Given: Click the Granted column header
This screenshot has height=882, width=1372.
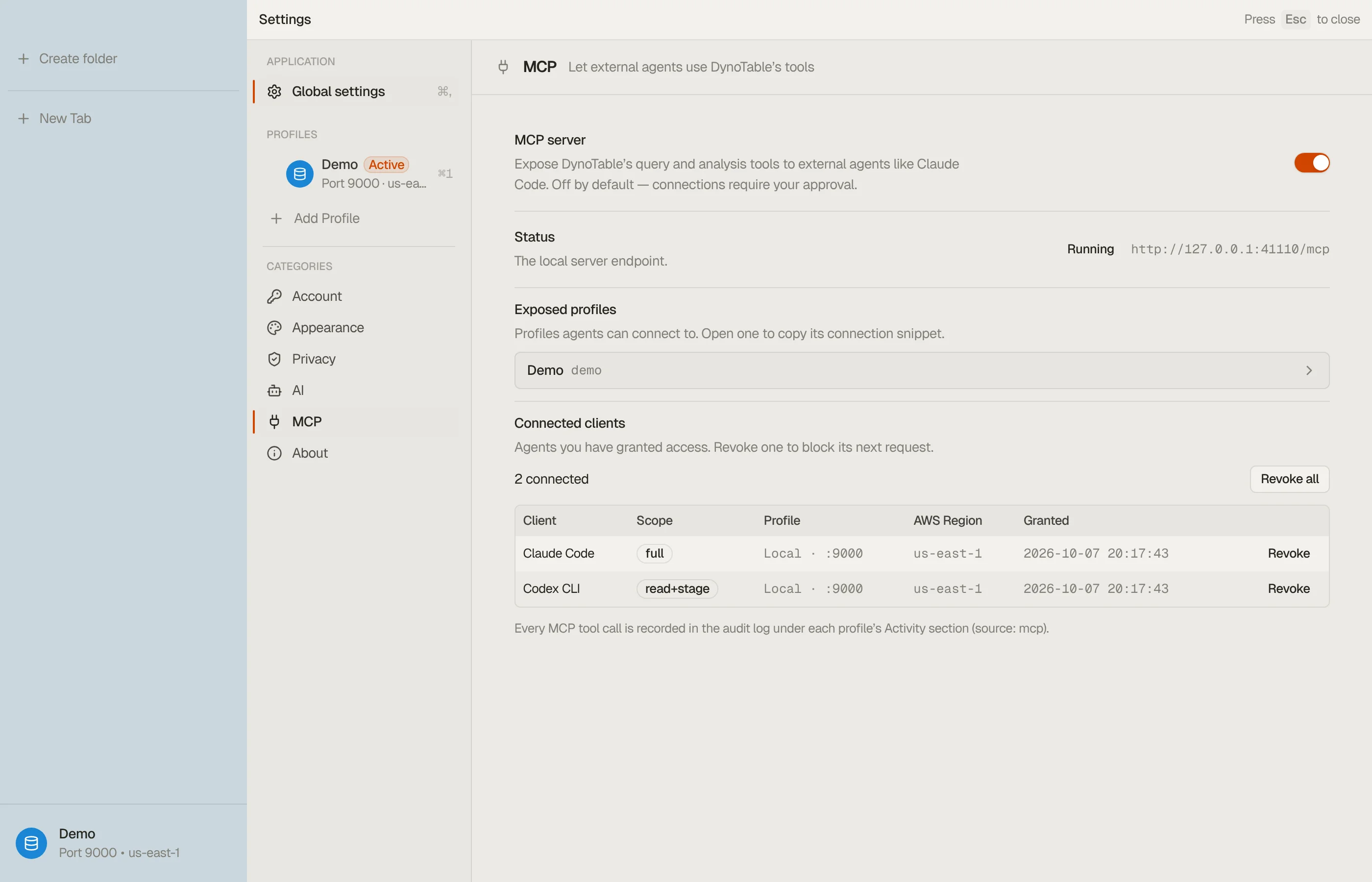Looking at the screenshot, I should [1046, 520].
